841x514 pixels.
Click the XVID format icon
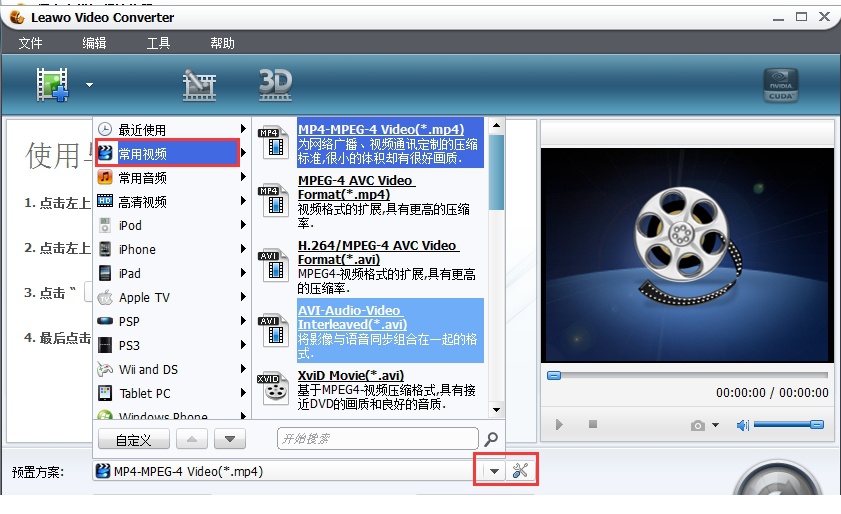point(274,389)
